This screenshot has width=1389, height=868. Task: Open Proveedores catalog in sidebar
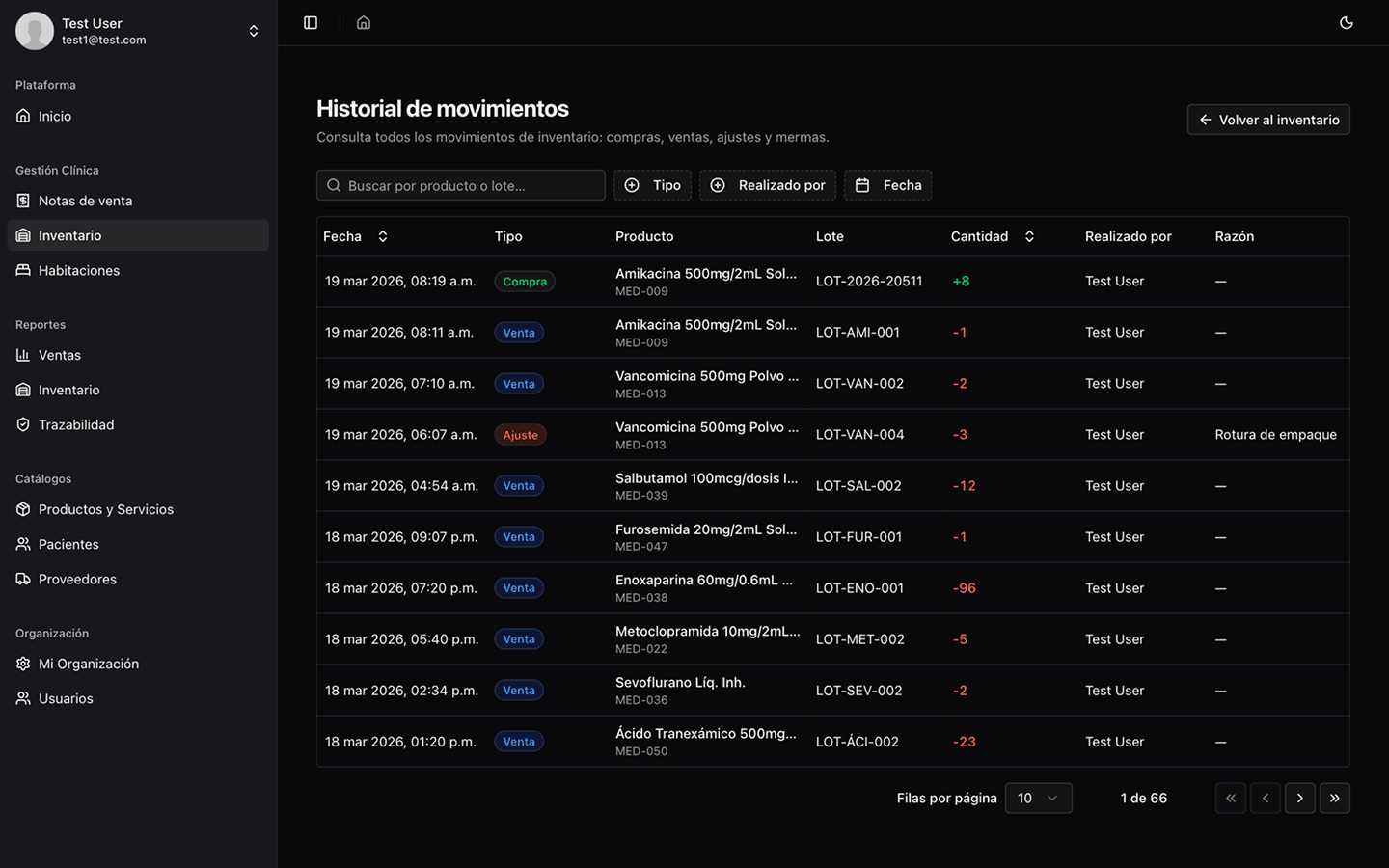77,579
